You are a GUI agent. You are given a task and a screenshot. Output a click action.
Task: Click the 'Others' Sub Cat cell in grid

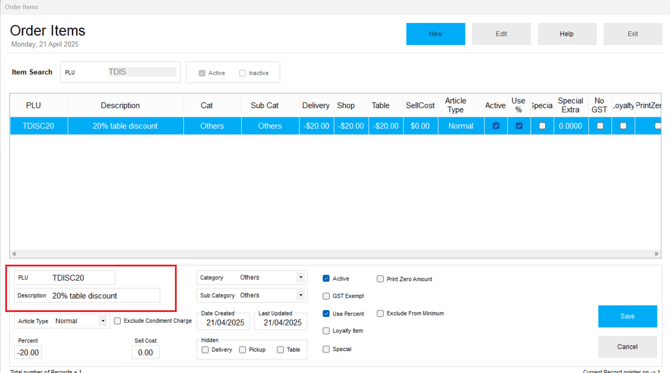[270, 126]
